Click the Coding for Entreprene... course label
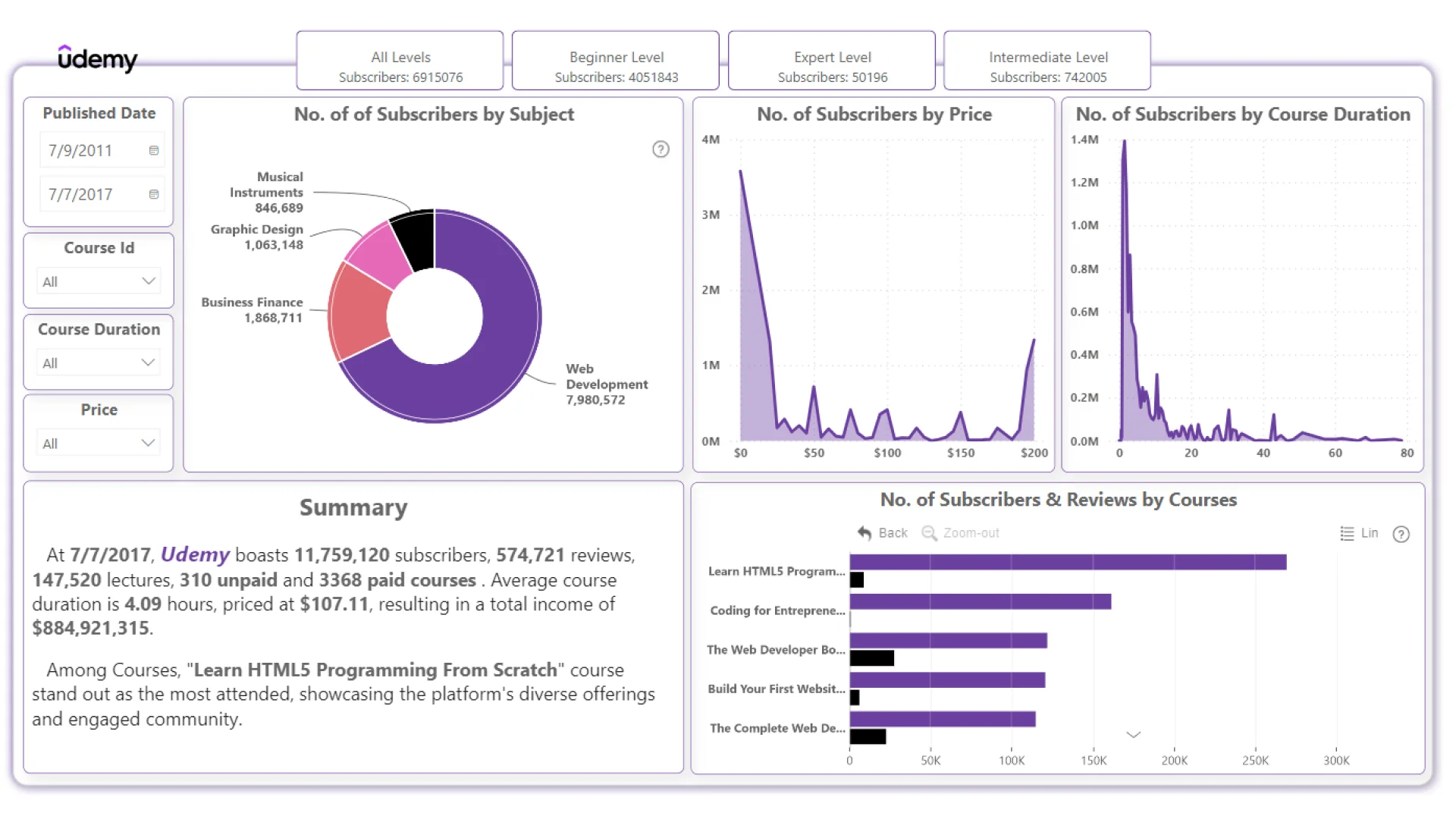 click(777, 610)
